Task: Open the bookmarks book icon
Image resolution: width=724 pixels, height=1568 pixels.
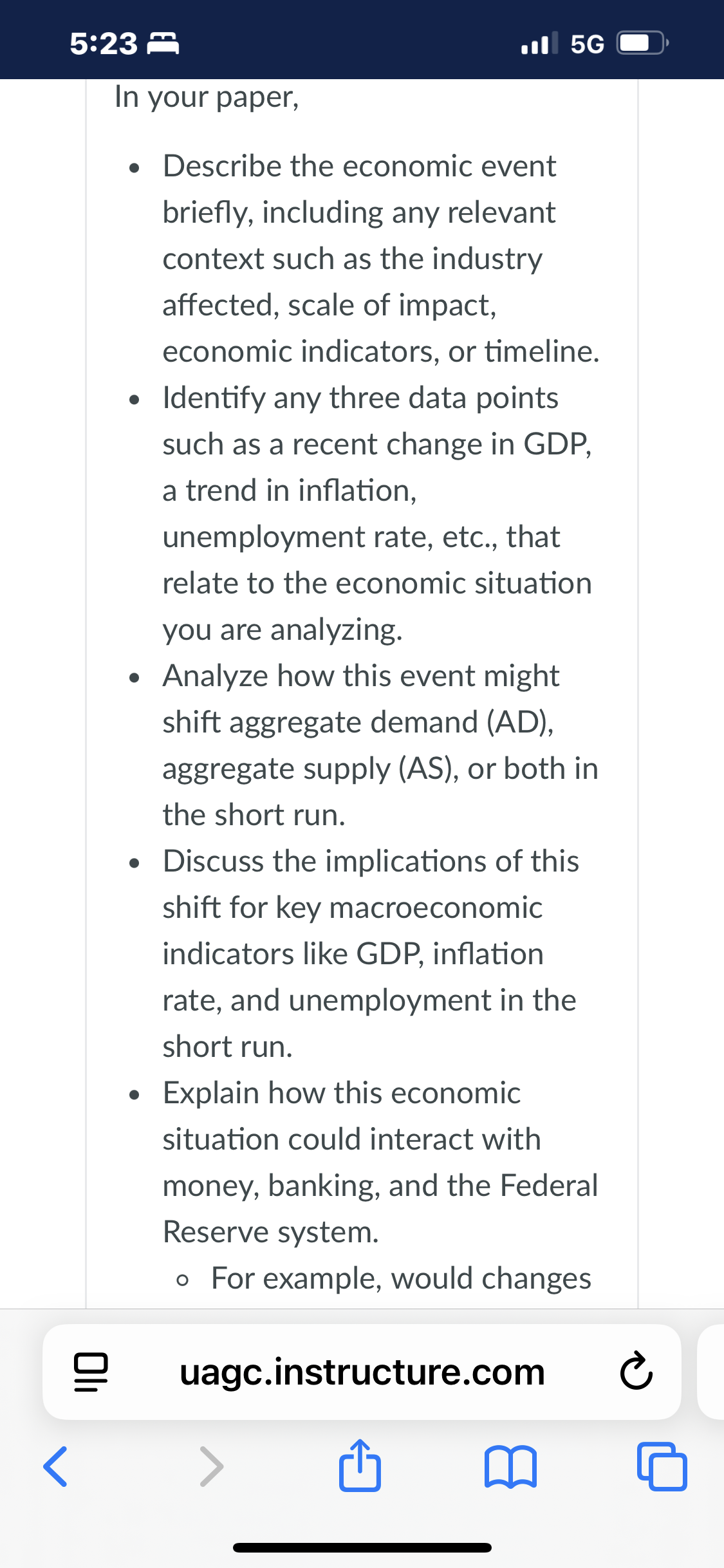Action: click(510, 1467)
